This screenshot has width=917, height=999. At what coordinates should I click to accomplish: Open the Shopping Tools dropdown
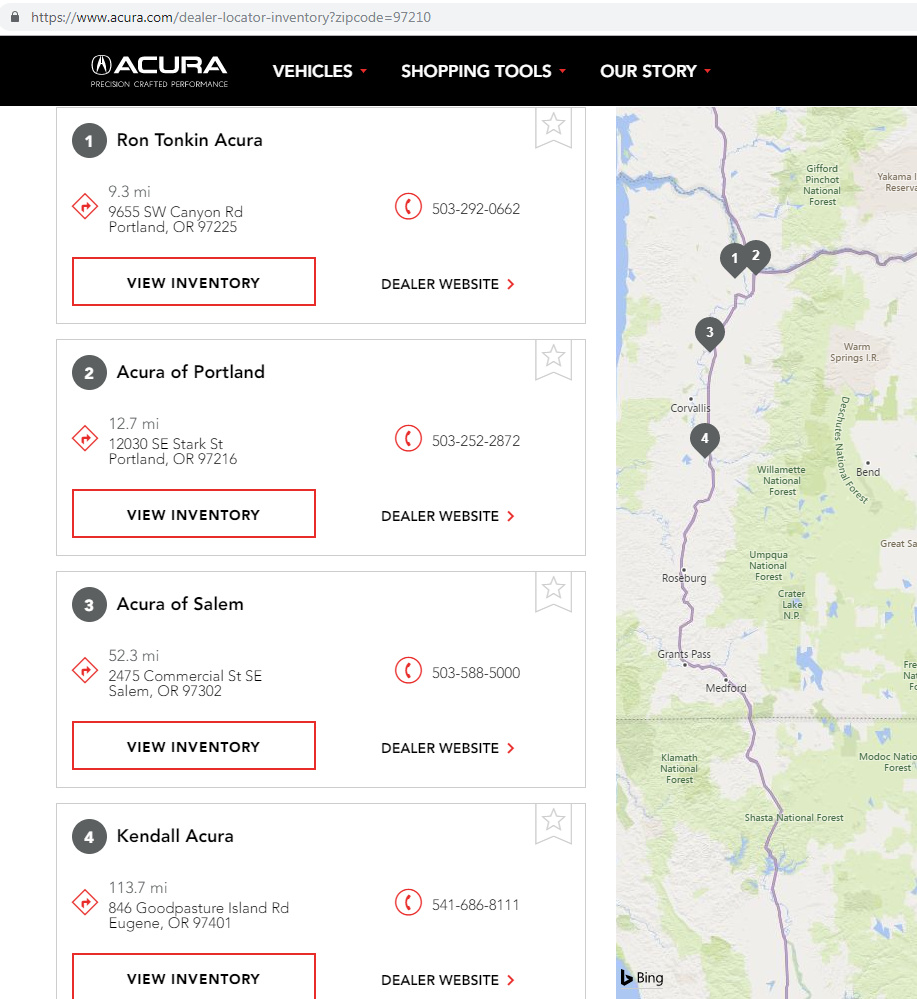click(x=484, y=71)
